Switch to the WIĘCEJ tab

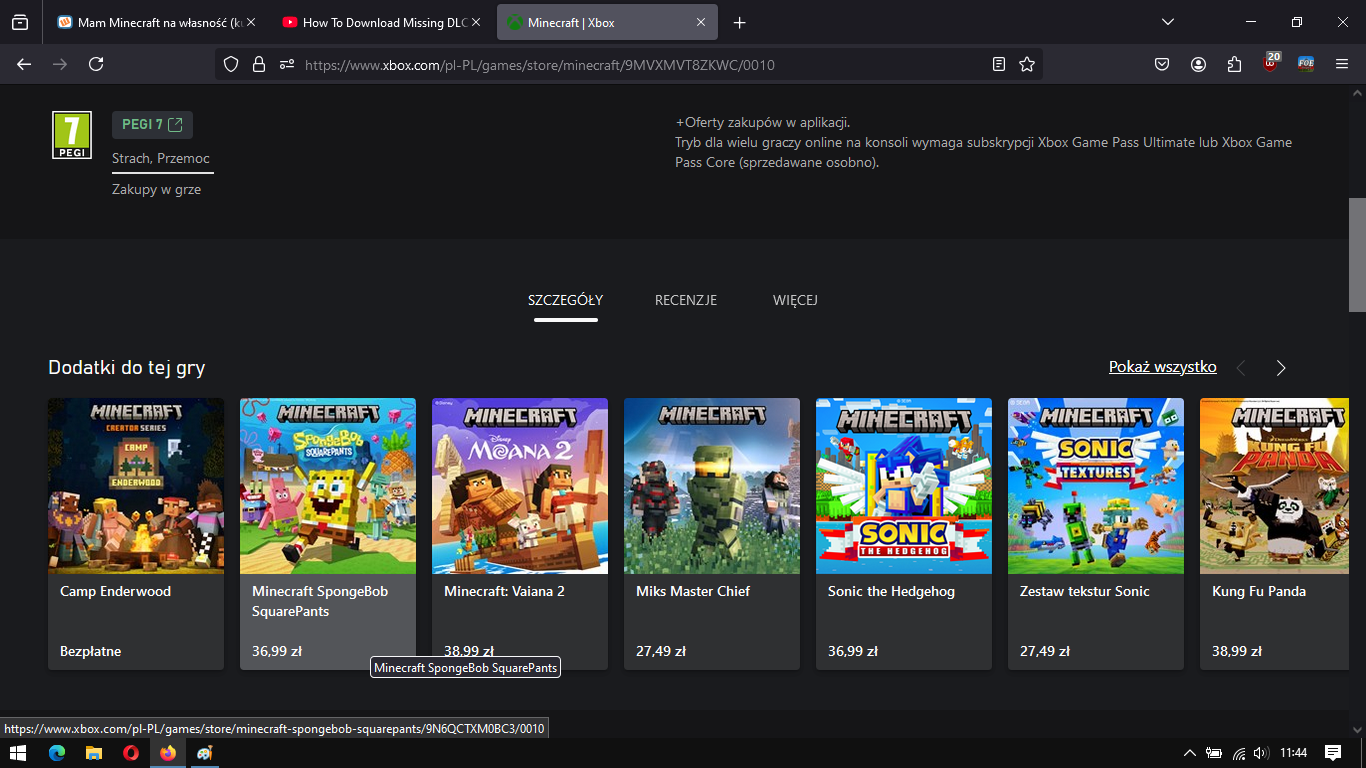pyautogui.click(x=795, y=300)
